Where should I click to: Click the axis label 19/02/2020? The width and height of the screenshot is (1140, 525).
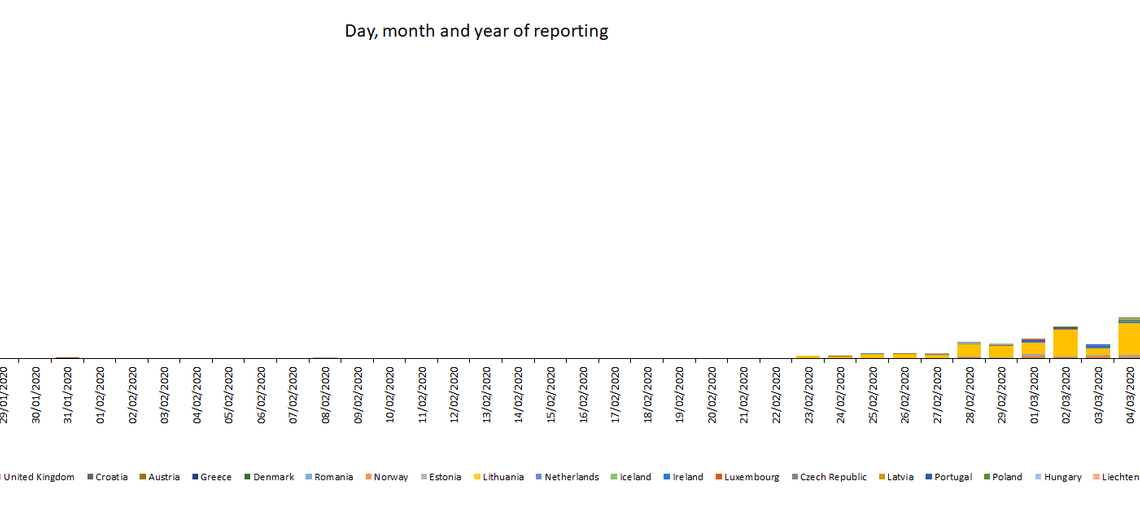click(679, 395)
